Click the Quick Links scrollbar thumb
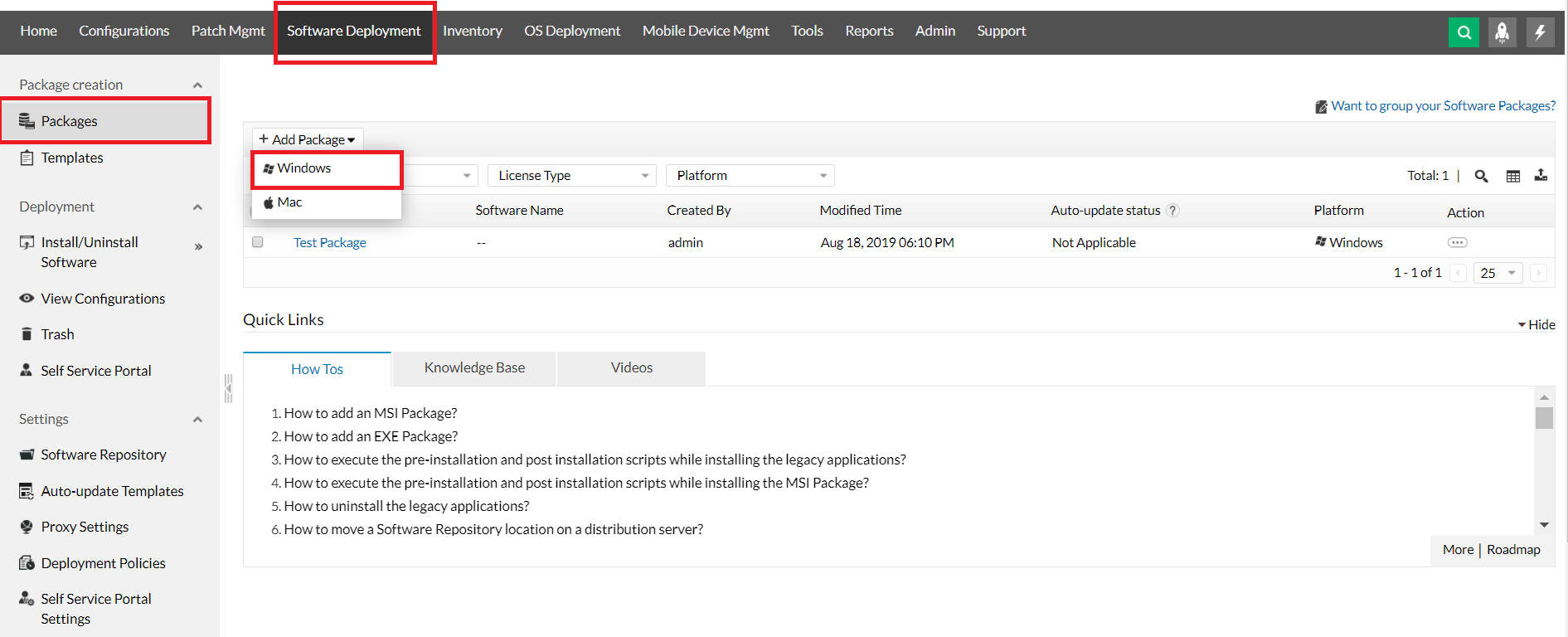 (1543, 417)
